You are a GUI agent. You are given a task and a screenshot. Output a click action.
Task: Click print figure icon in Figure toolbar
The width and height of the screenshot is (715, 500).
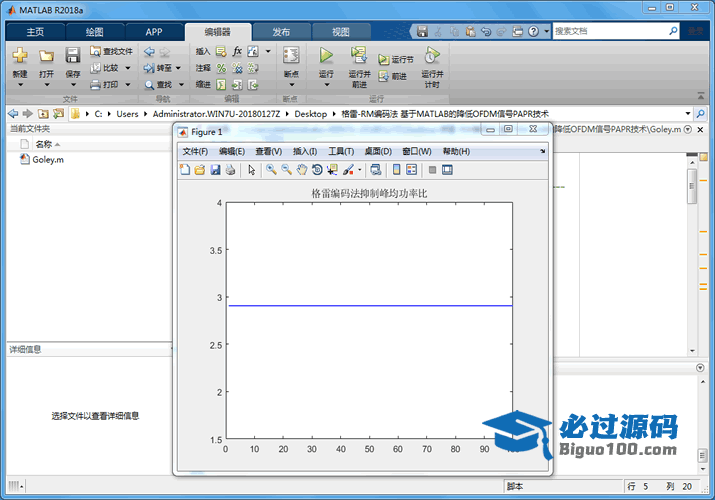coord(230,170)
